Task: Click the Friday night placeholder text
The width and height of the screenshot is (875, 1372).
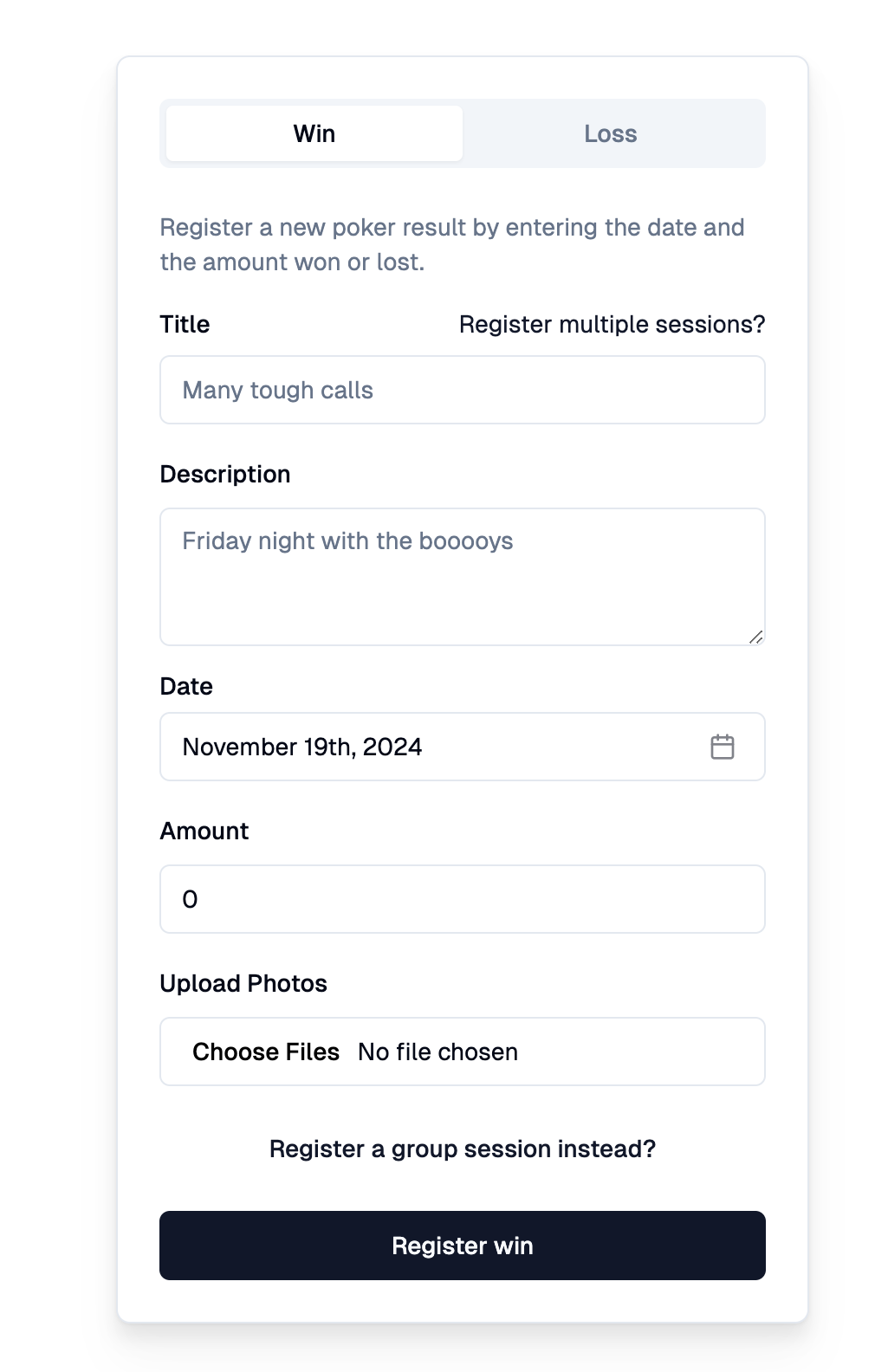Action: pyautogui.click(x=347, y=540)
